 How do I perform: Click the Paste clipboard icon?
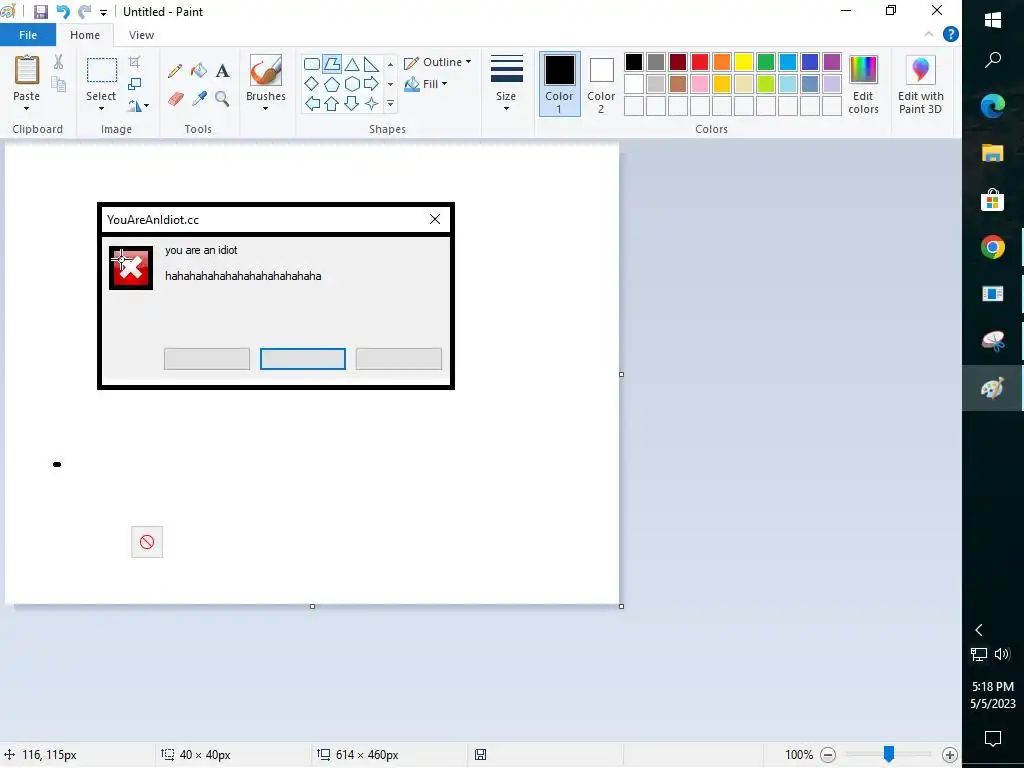click(27, 70)
